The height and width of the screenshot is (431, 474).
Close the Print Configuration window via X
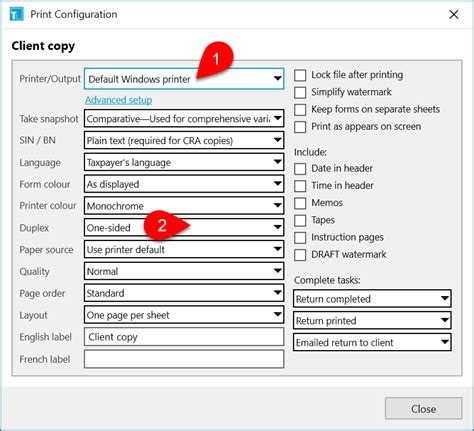pyautogui.click(x=454, y=14)
